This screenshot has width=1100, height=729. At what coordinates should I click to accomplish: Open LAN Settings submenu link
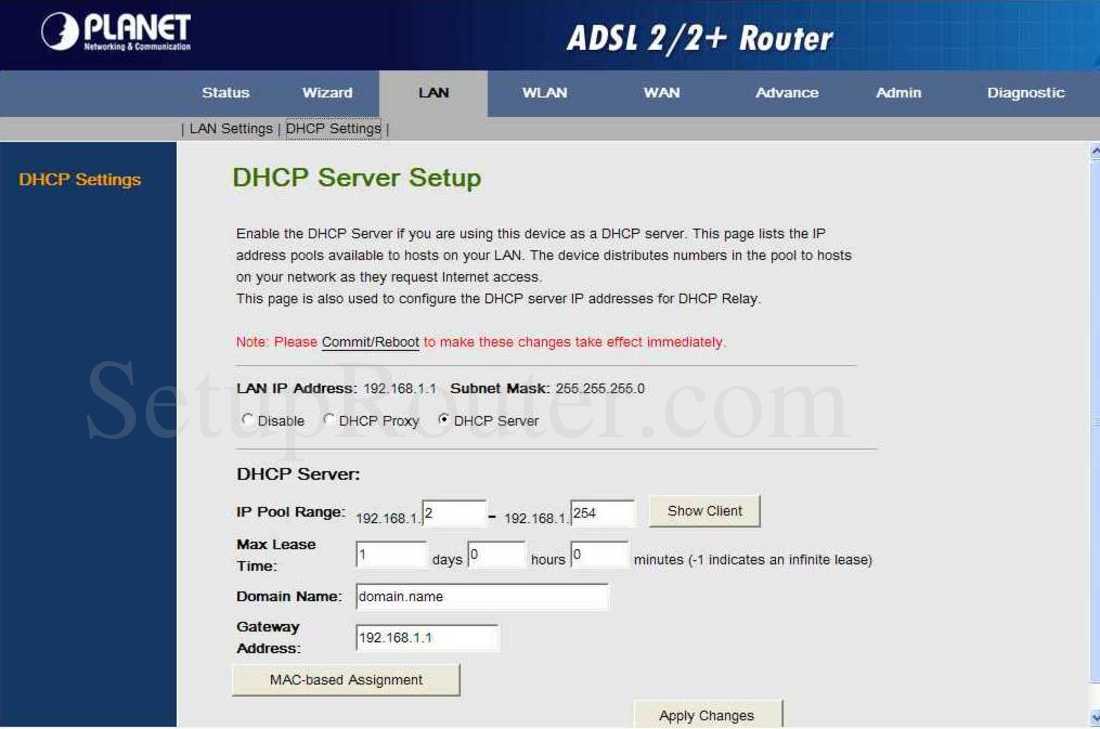coord(231,129)
